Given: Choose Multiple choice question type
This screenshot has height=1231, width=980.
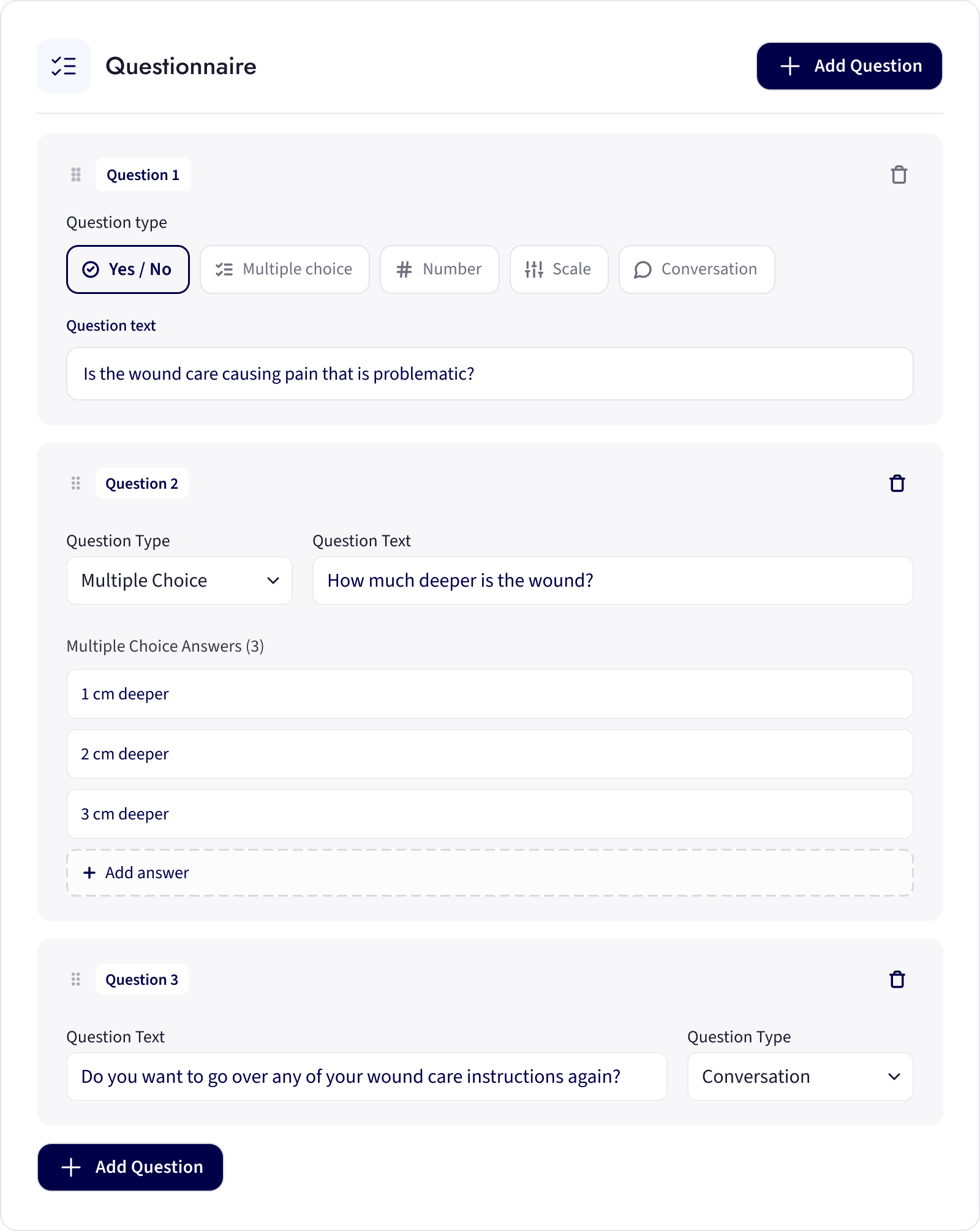Looking at the screenshot, I should pos(285,269).
